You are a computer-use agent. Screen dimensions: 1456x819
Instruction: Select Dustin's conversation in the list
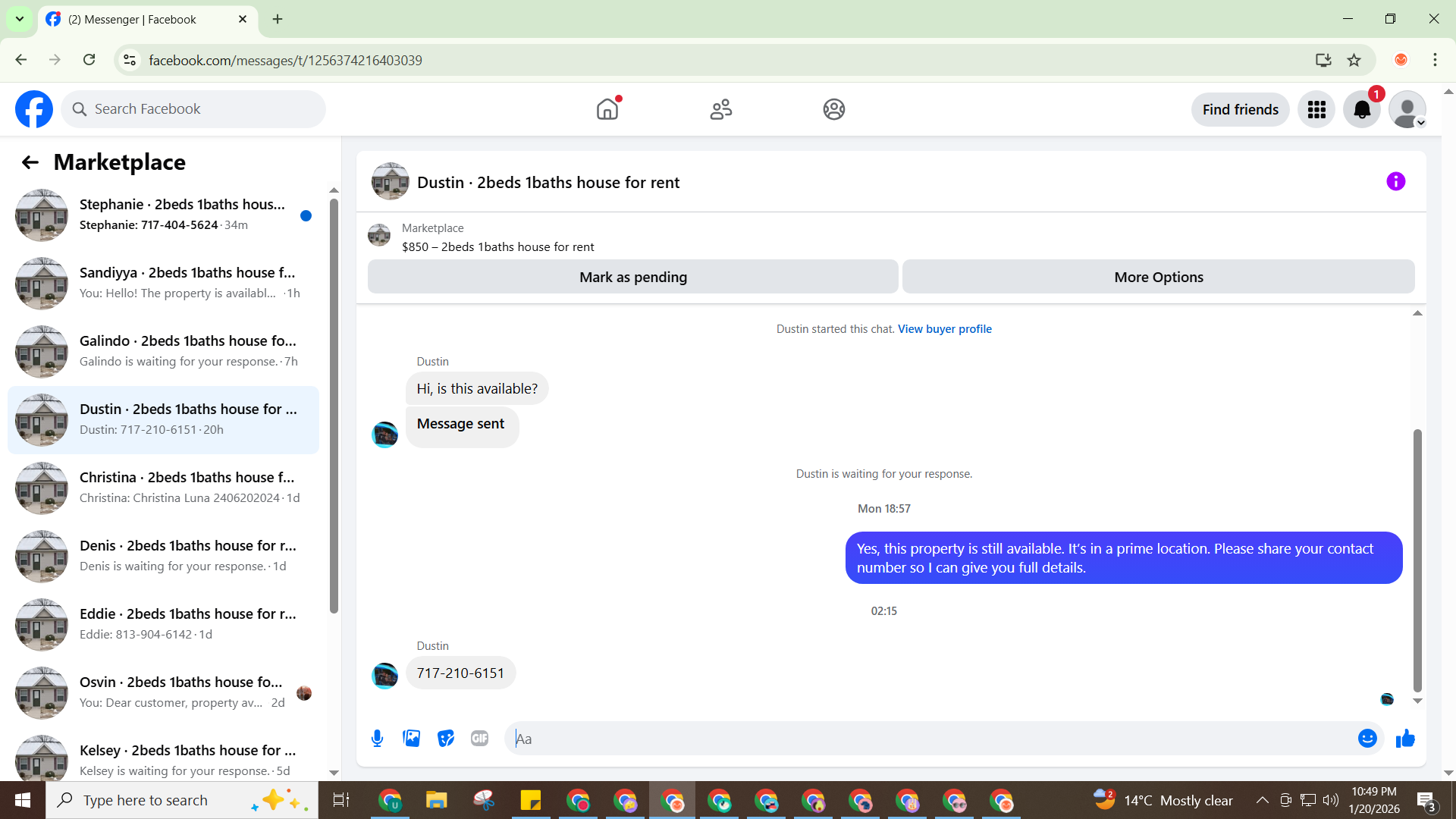pyautogui.click(x=163, y=420)
